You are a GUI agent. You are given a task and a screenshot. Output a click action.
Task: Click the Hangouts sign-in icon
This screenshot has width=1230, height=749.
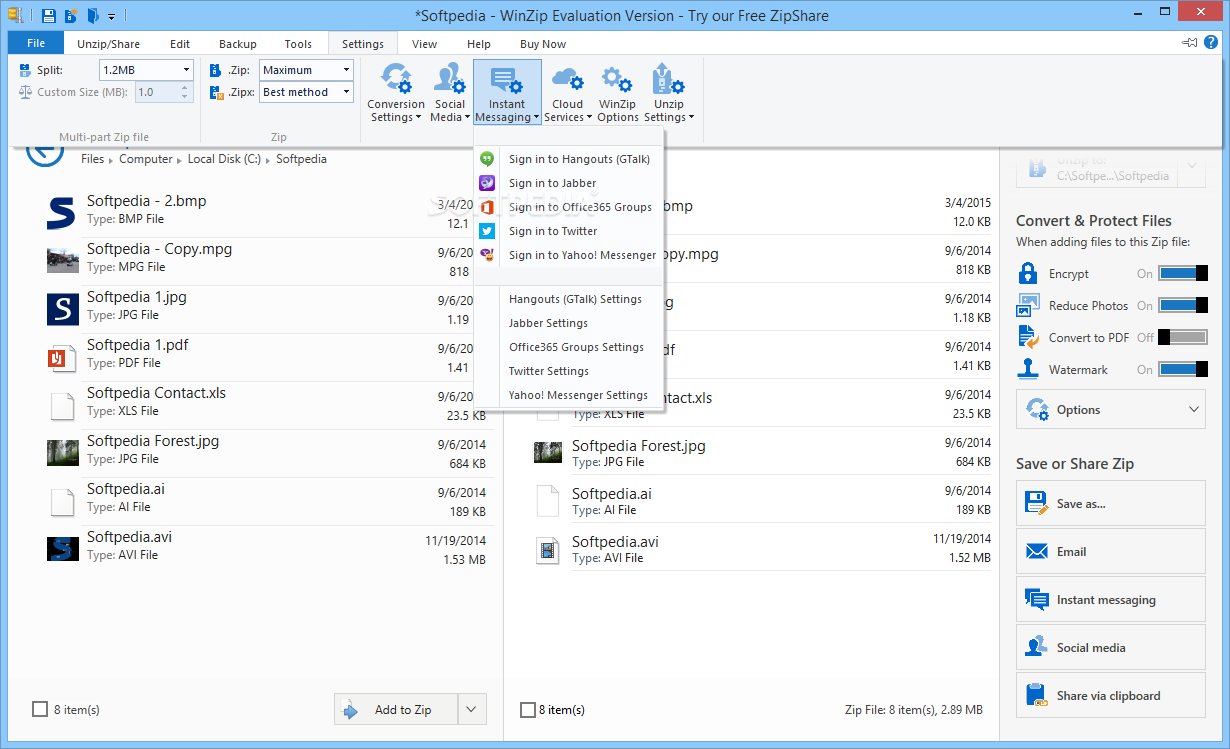[487, 159]
